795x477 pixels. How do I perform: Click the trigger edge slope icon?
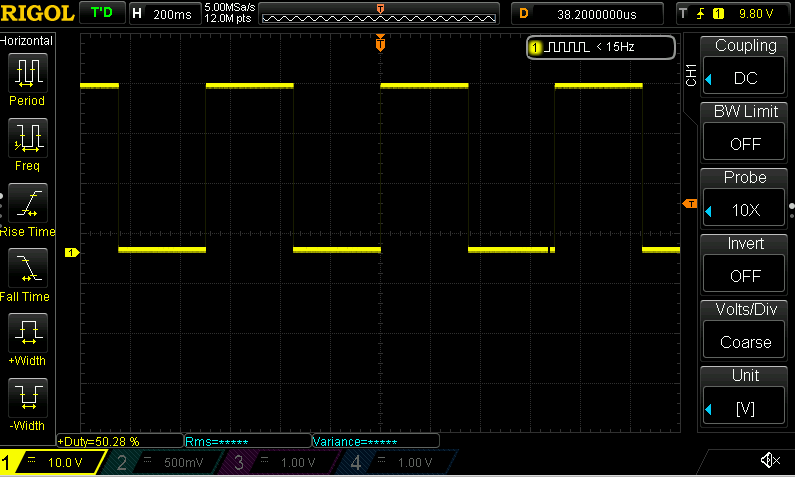pos(701,14)
